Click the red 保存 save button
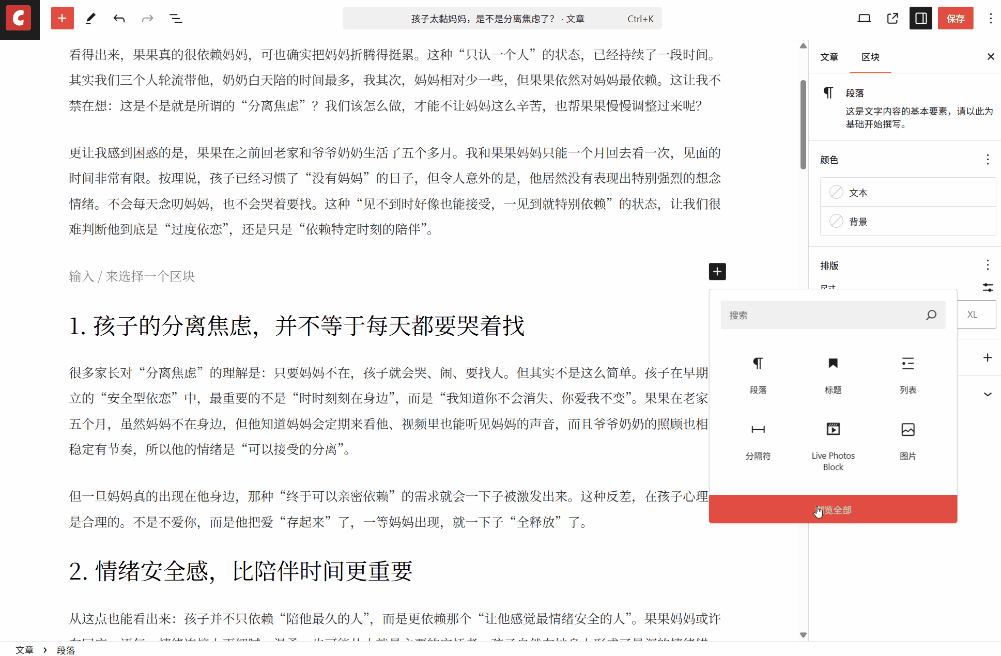The width and height of the screenshot is (1001, 656). click(x=955, y=18)
